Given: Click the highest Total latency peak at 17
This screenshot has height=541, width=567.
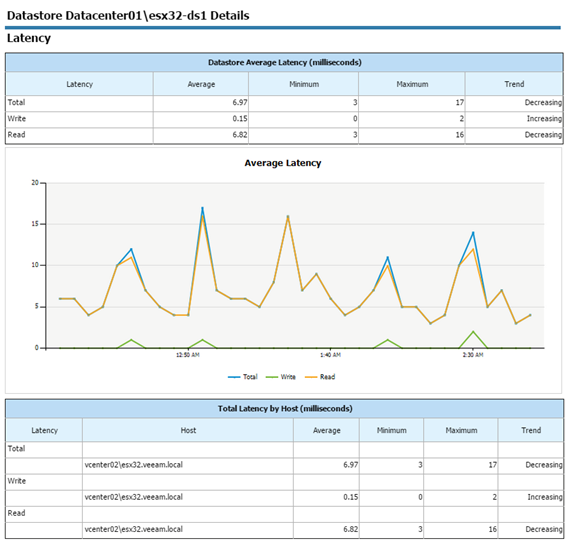Looking at the screenshot, I should 202,208.
